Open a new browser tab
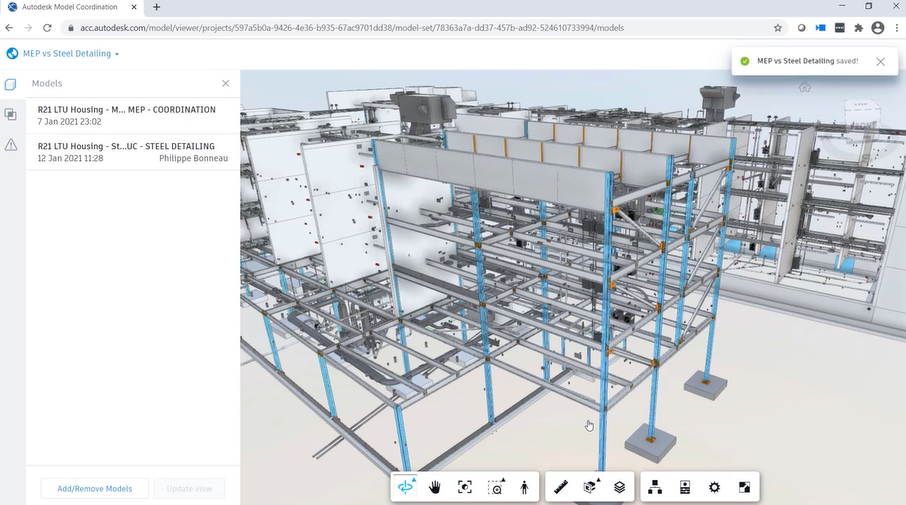Screen dimensions: 906x505 tap(157, 7)
